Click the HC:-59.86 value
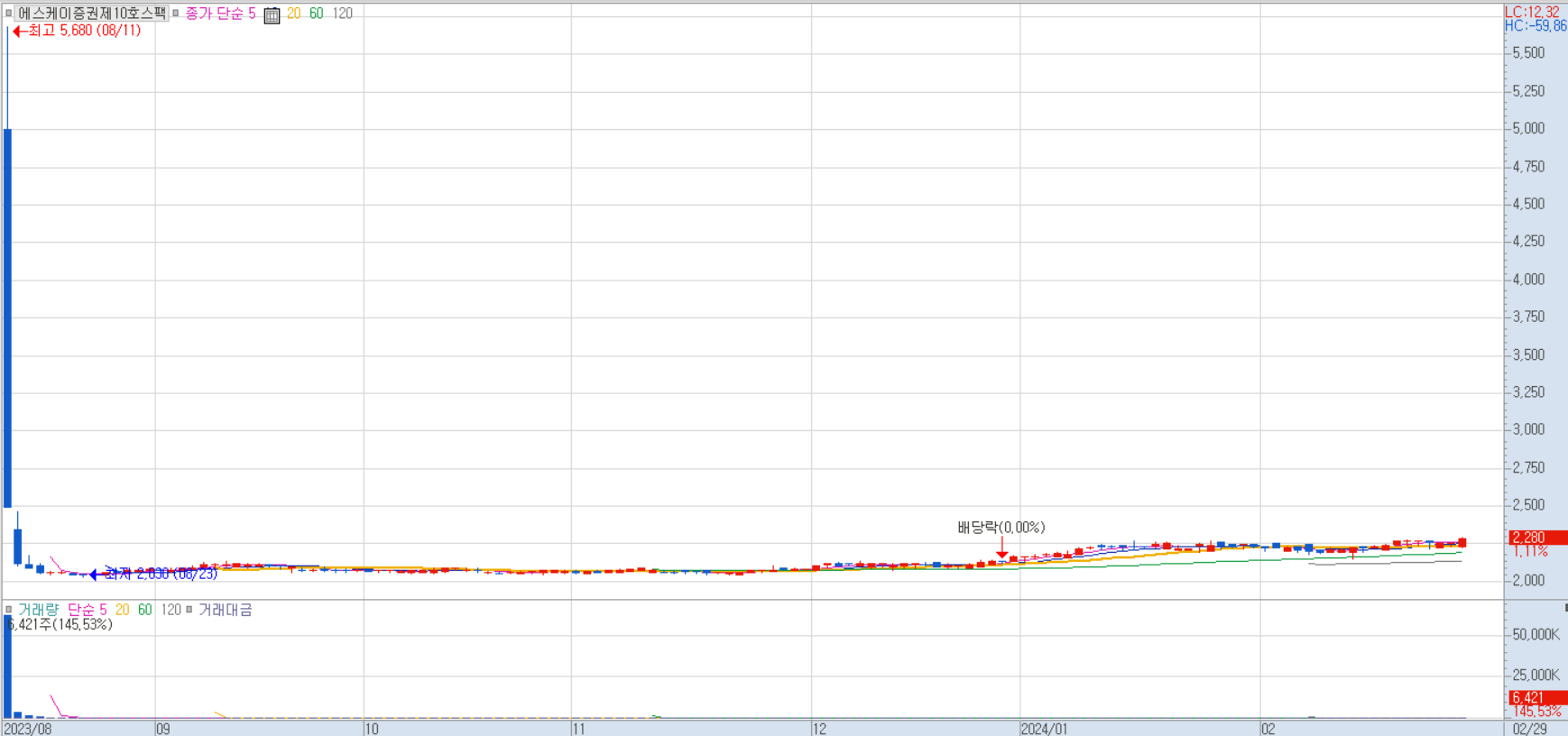This screenshot has width=1568, height=736. [1536, 26]
